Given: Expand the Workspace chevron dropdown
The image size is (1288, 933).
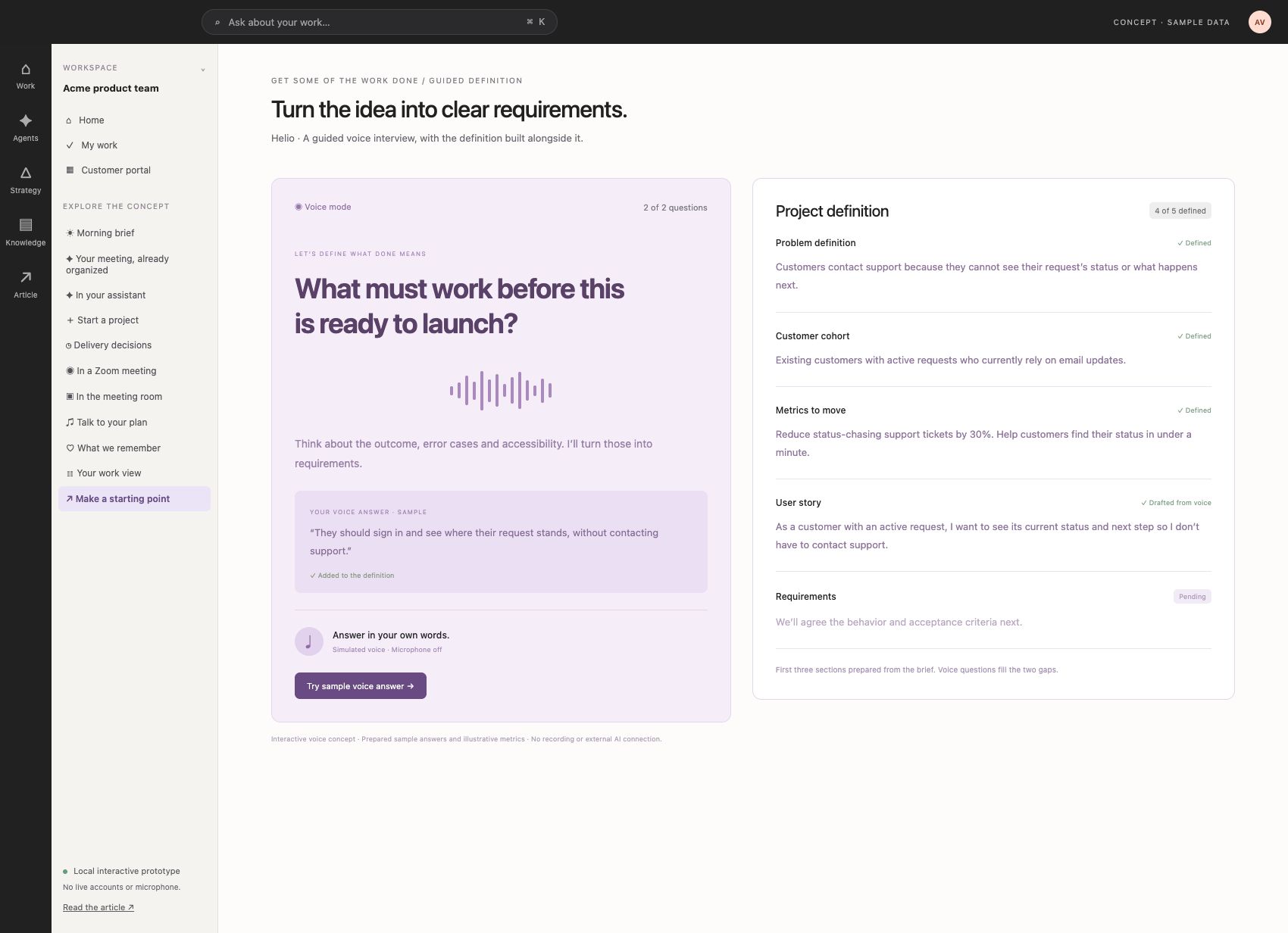Looking at the screenshot, I should [x=203, y=70].
